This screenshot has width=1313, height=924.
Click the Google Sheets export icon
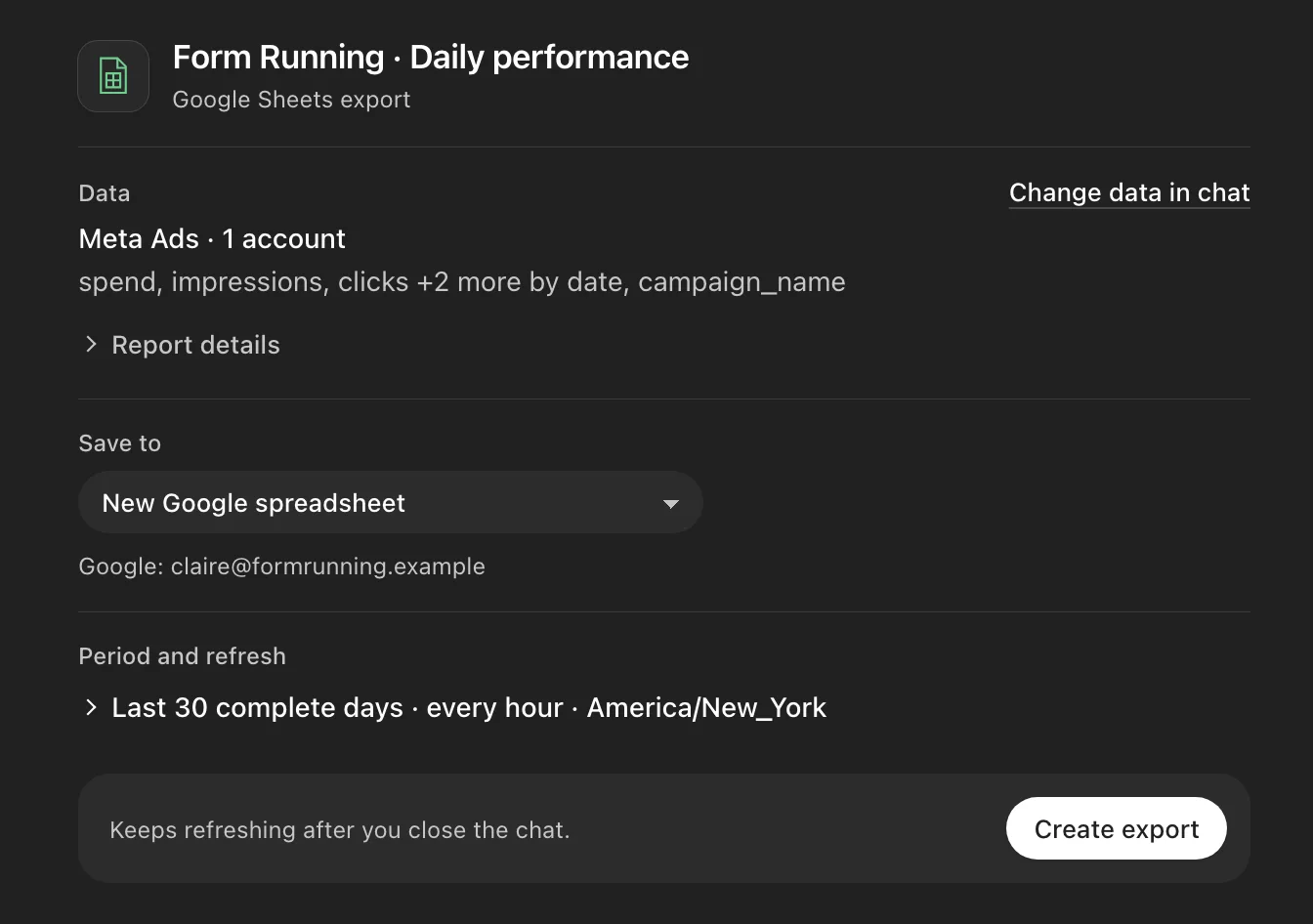tap(113, 76)
